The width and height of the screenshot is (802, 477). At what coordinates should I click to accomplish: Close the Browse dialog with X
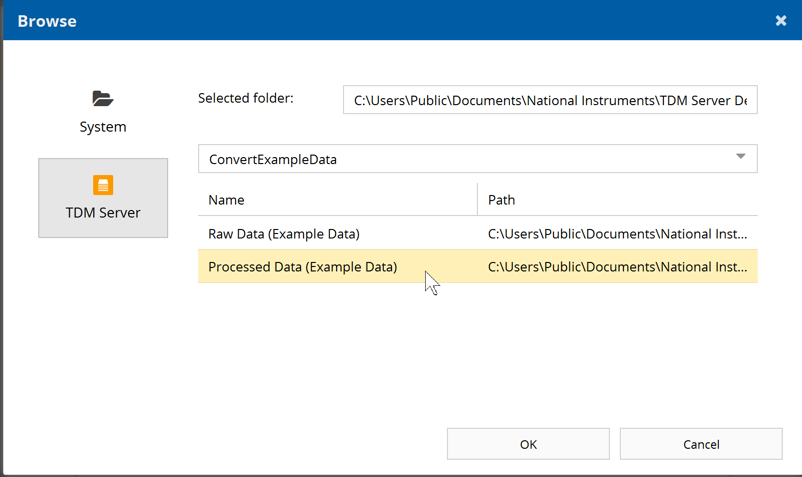point(781,20)
